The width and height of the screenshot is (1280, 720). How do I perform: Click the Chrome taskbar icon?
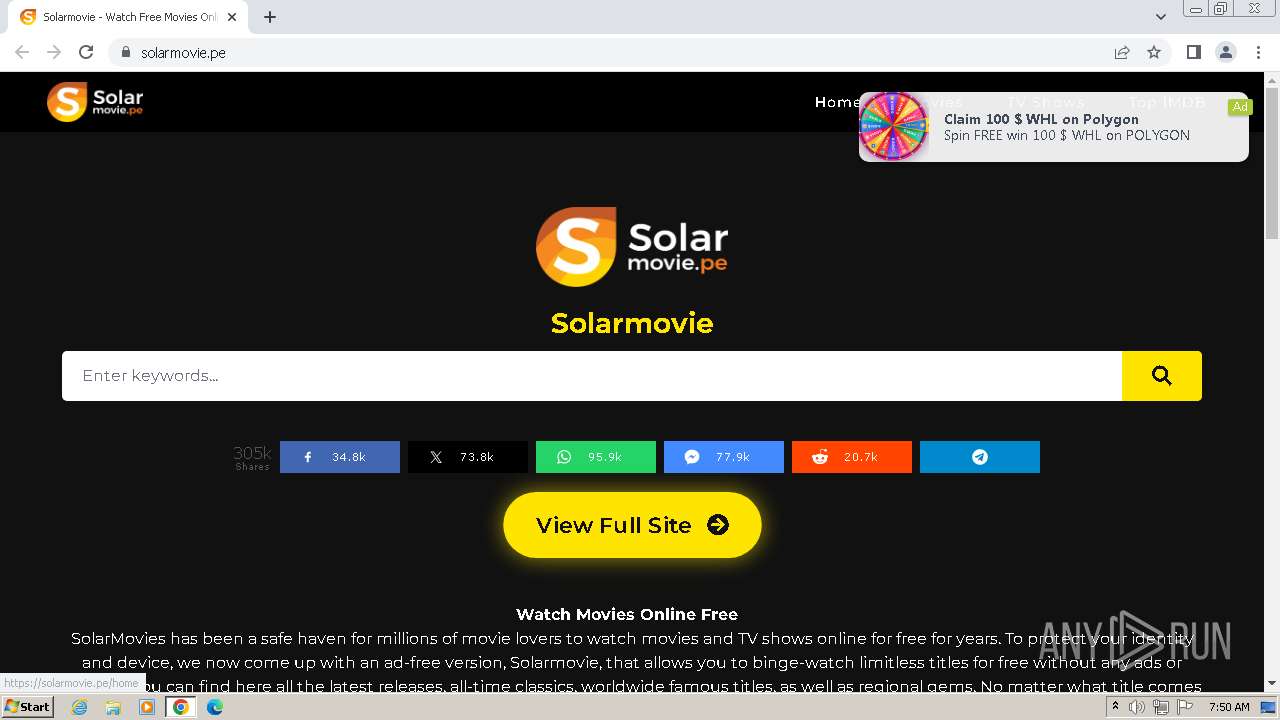[x=181, y=707]
